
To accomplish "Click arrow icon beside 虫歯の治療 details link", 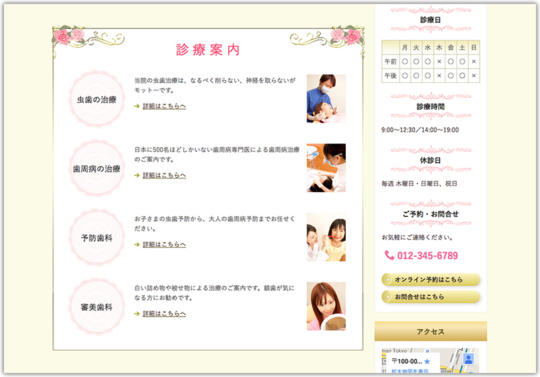I will coord(137,106).
